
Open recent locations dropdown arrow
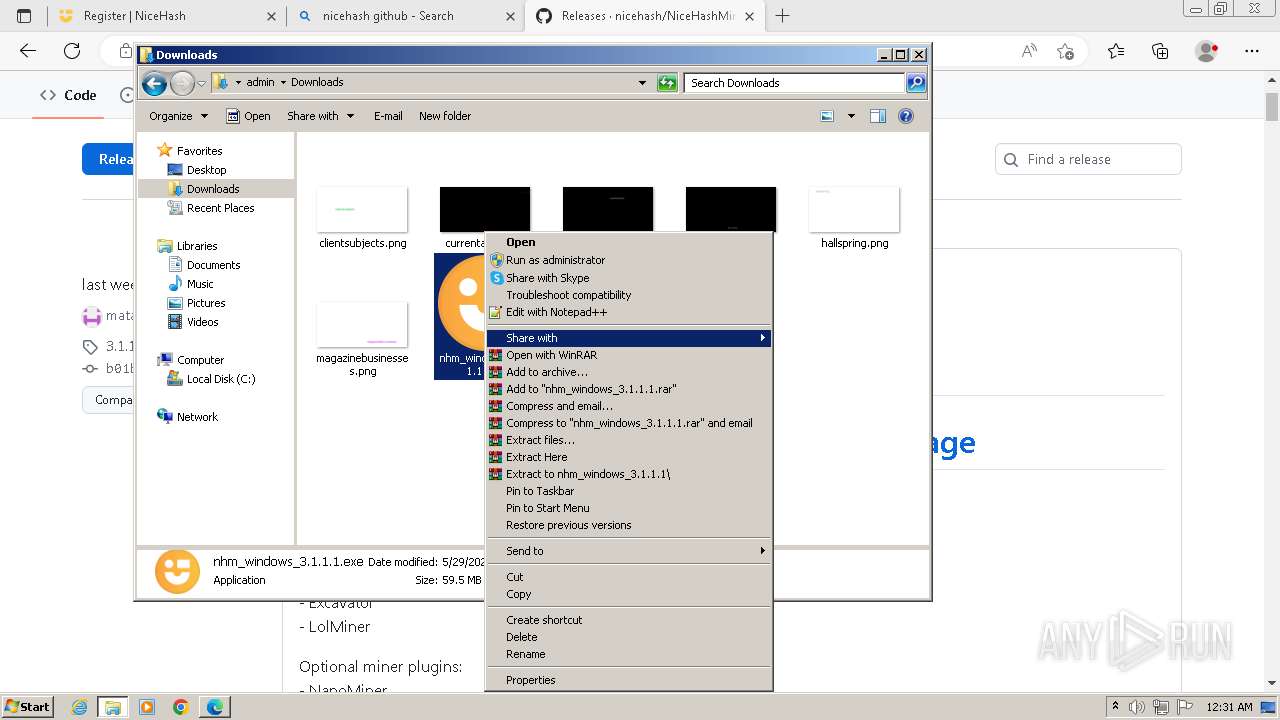click(x=201, y=83)
